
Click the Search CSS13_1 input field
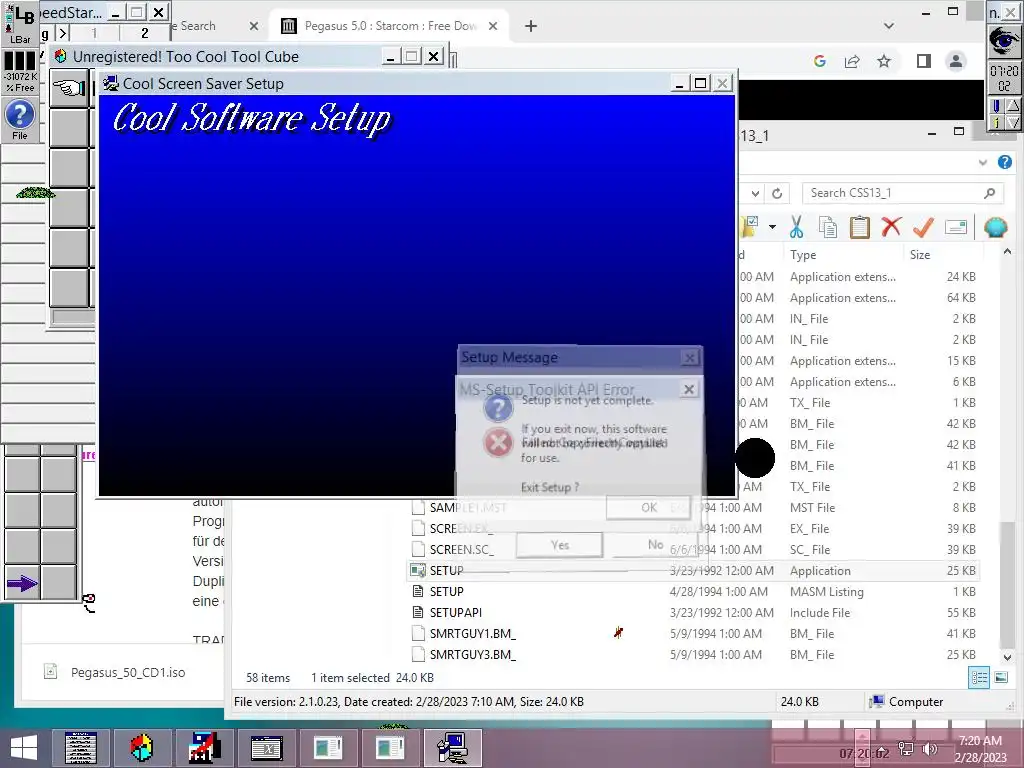(903, 193)
